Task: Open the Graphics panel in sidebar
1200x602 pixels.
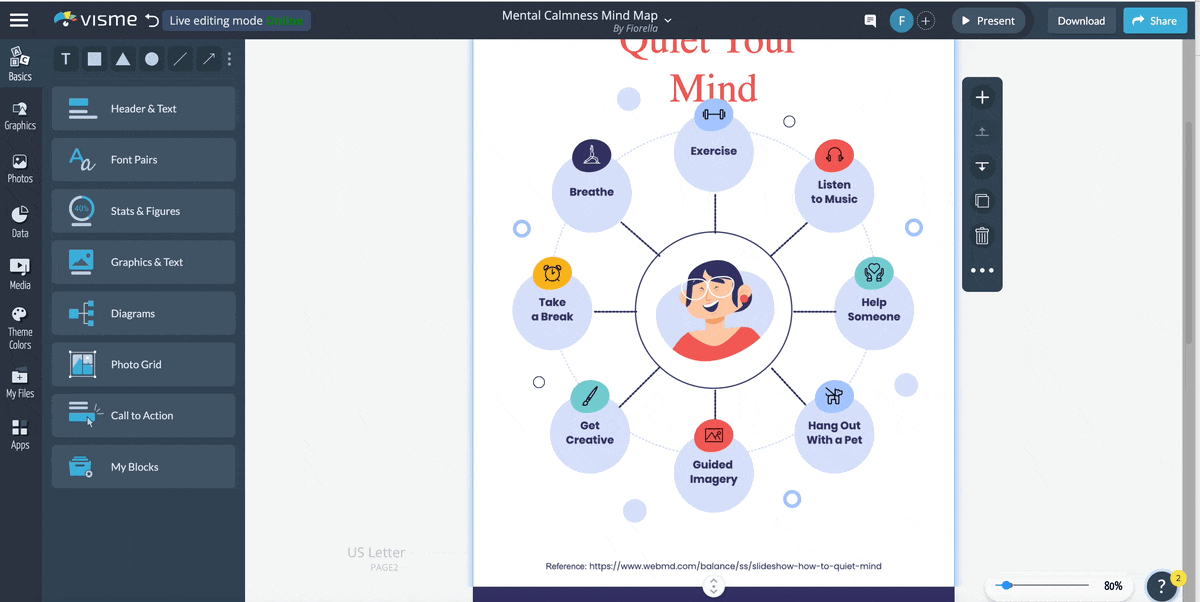Action: pos(20,112)
